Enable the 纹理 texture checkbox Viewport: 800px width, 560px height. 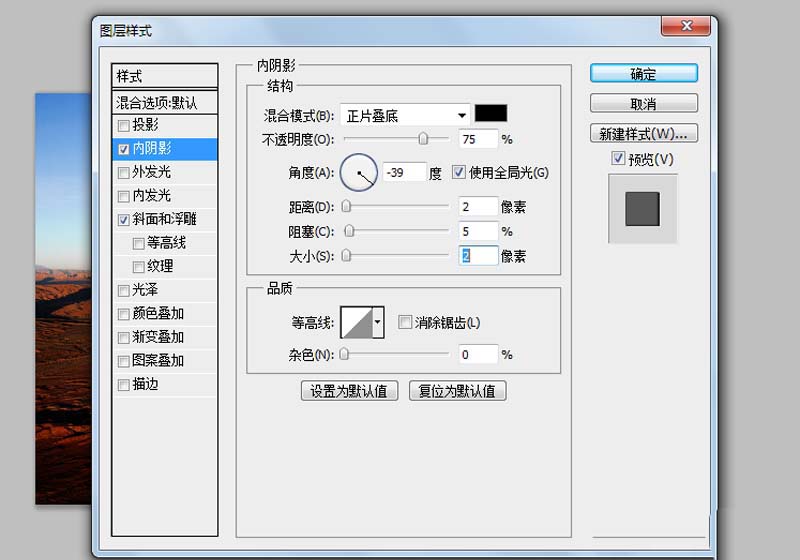click(138, 267)
